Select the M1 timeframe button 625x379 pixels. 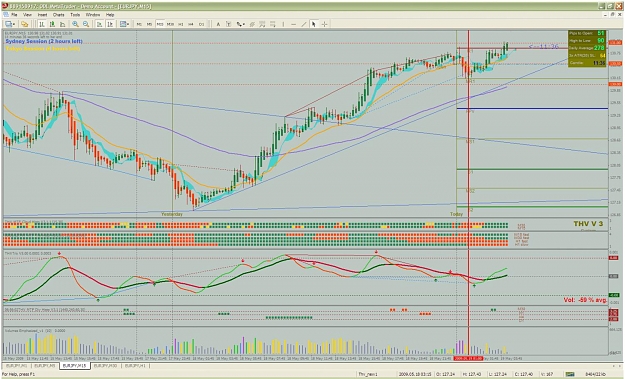click(x=139, y=24)
